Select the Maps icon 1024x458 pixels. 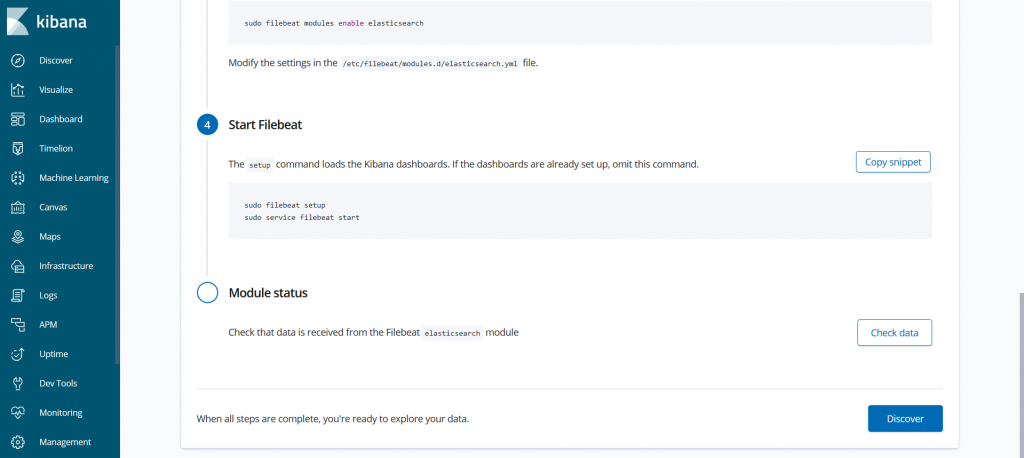(18, 237)
